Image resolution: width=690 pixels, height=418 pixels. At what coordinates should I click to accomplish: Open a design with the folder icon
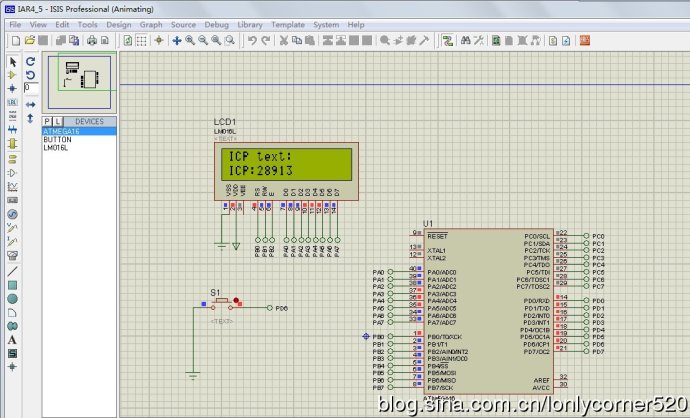coord(29,41)
